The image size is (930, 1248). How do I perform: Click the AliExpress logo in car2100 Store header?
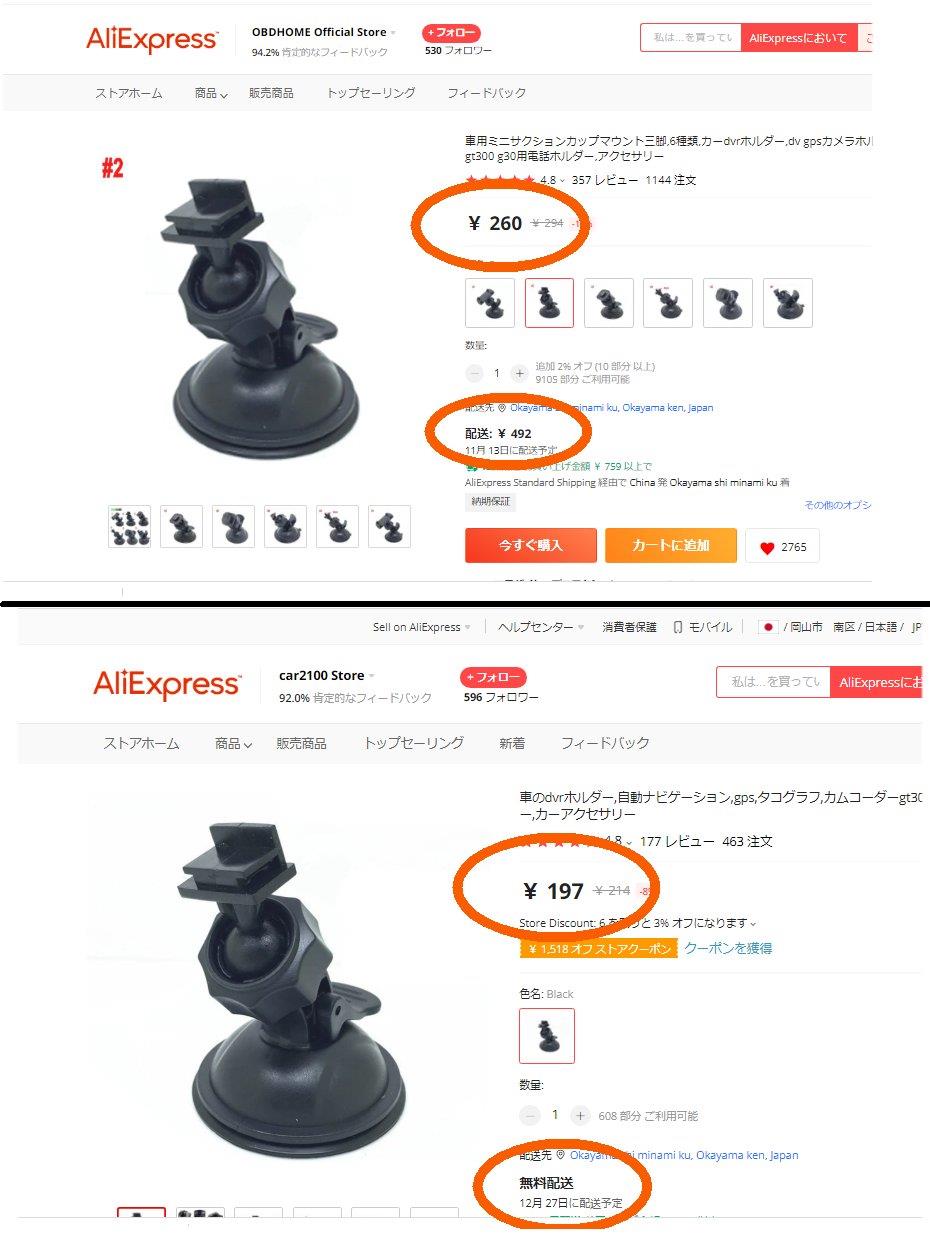coord(166,685)
